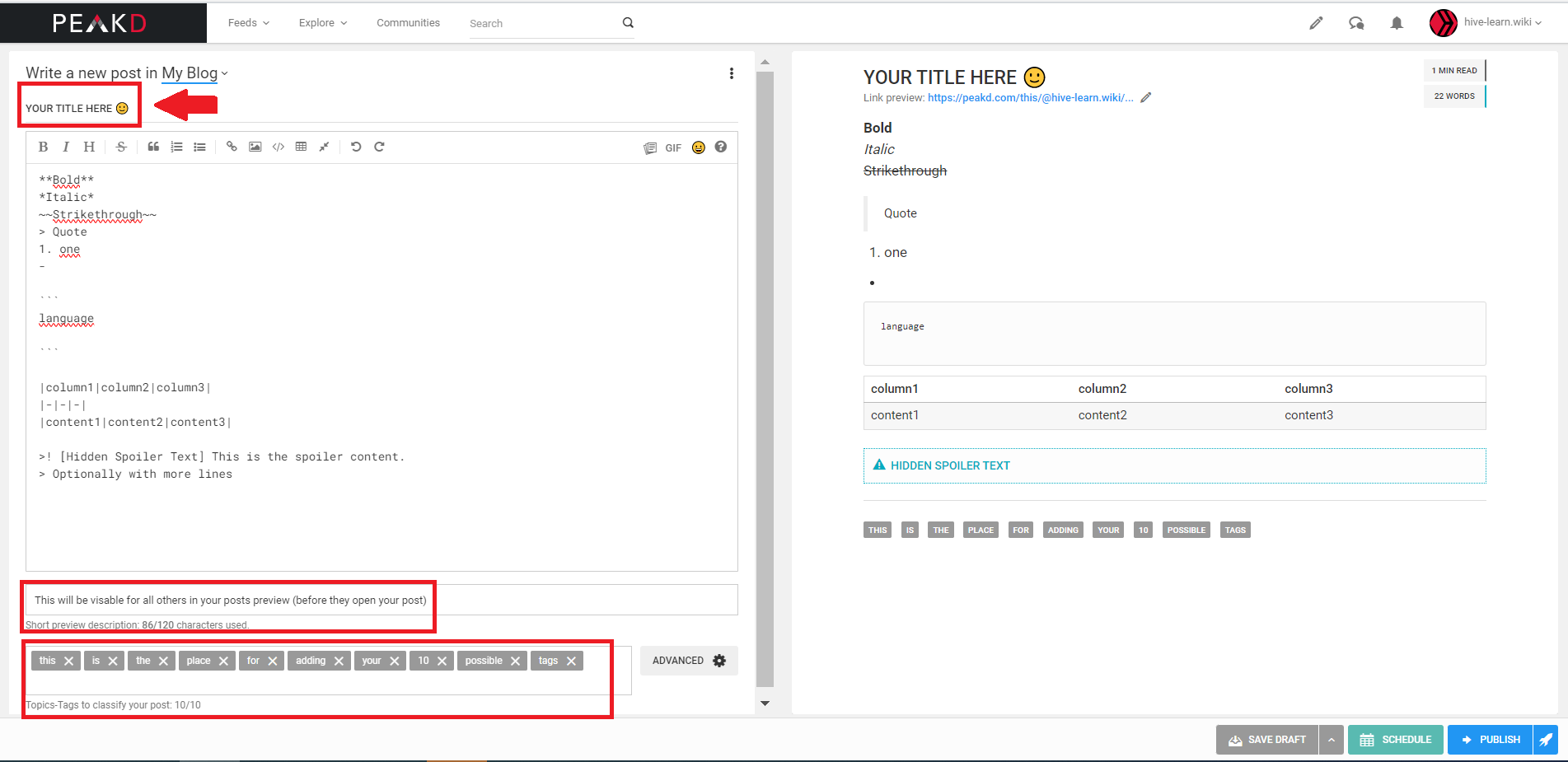
Task: Click the '22 WORDS' counter
Action: pyautogui.click(x=1454, y=96)
